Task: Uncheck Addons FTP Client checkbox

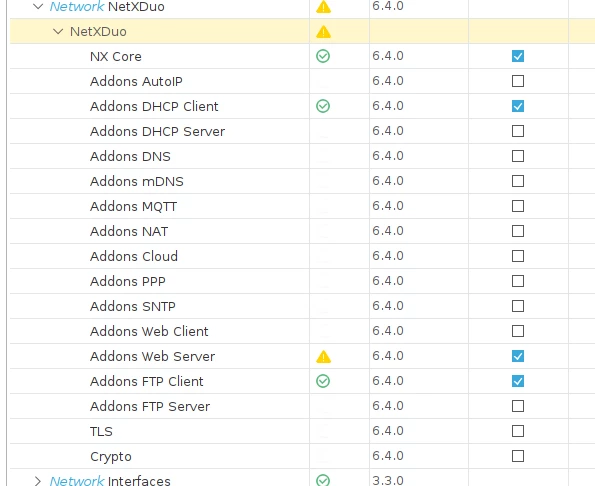Action: click(518, 381)
